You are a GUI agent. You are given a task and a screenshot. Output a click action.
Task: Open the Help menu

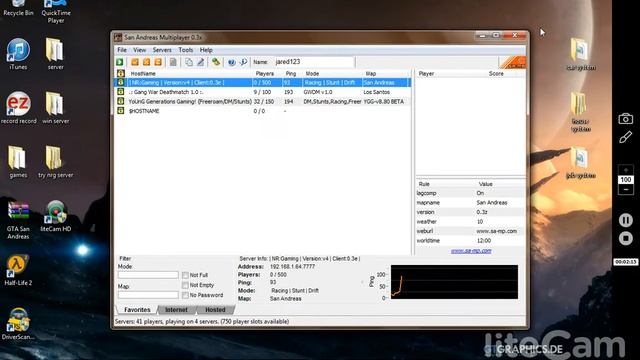tap(206, 50)
